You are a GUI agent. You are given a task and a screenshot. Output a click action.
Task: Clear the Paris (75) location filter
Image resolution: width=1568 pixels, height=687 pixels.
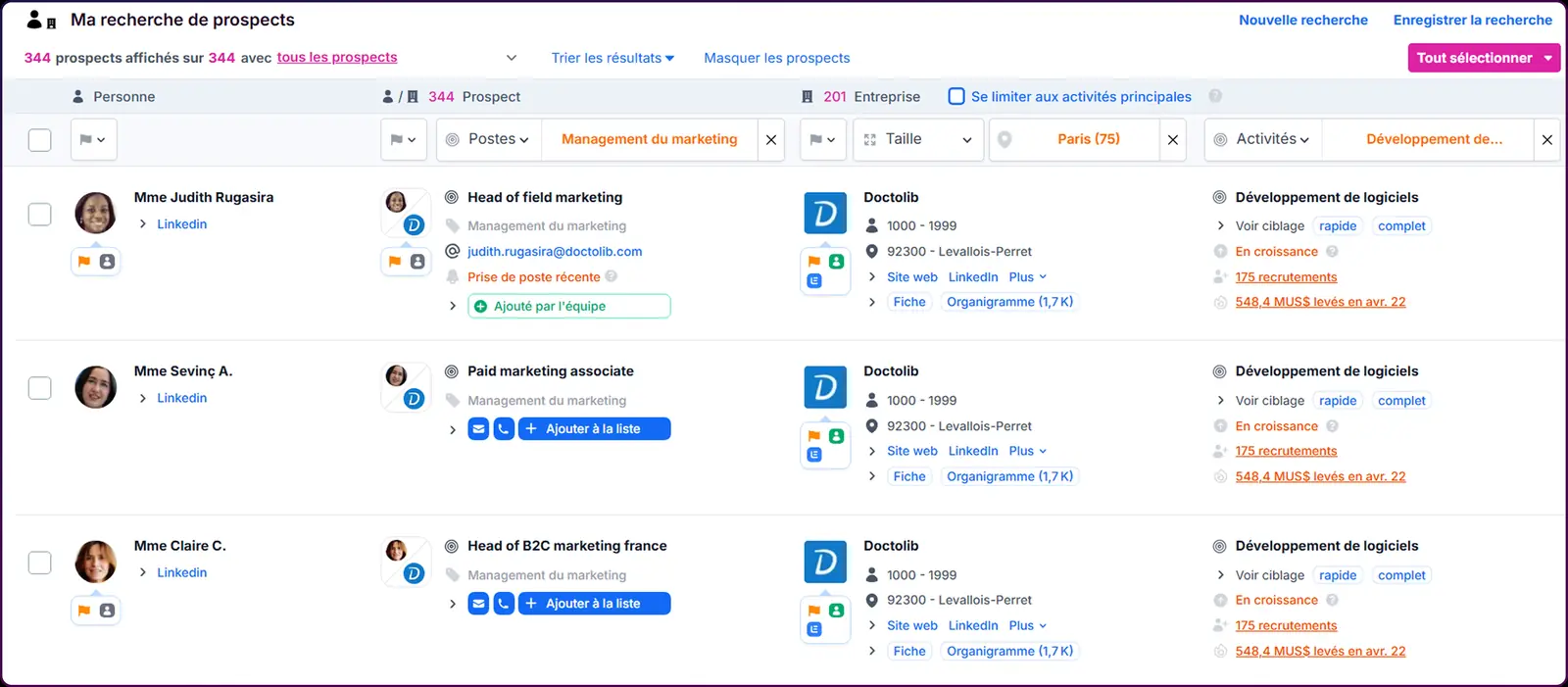tap(1173, 139)
